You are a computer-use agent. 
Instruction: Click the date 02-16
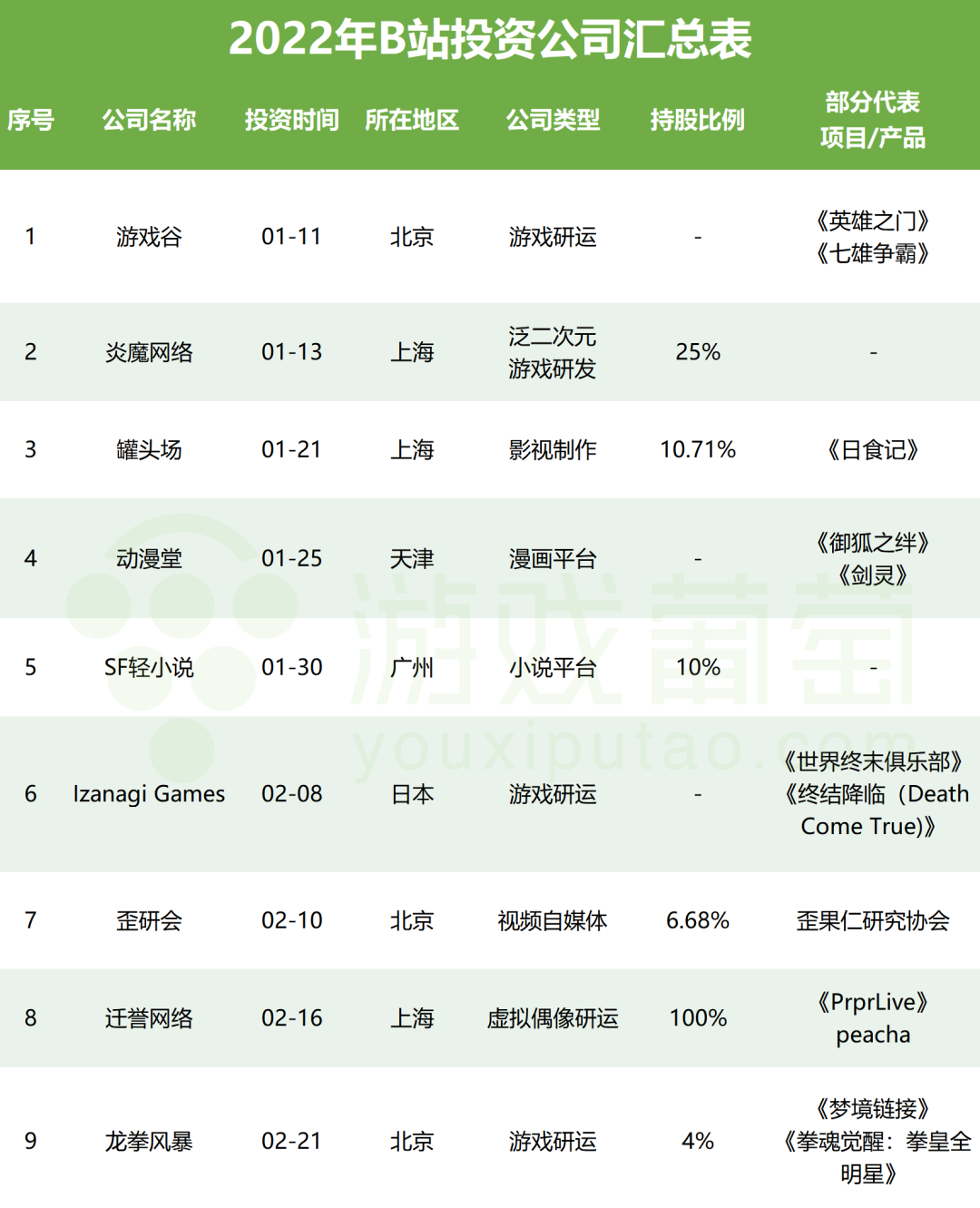[291, 1018]
